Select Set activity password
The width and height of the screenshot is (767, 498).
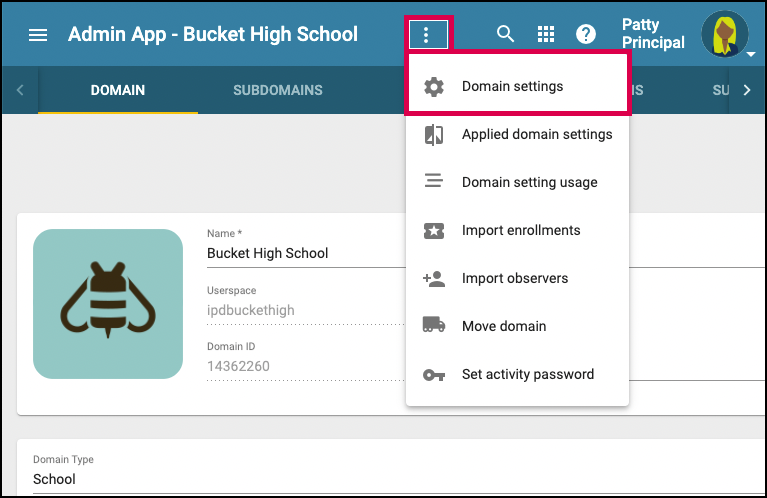[517, 374]
